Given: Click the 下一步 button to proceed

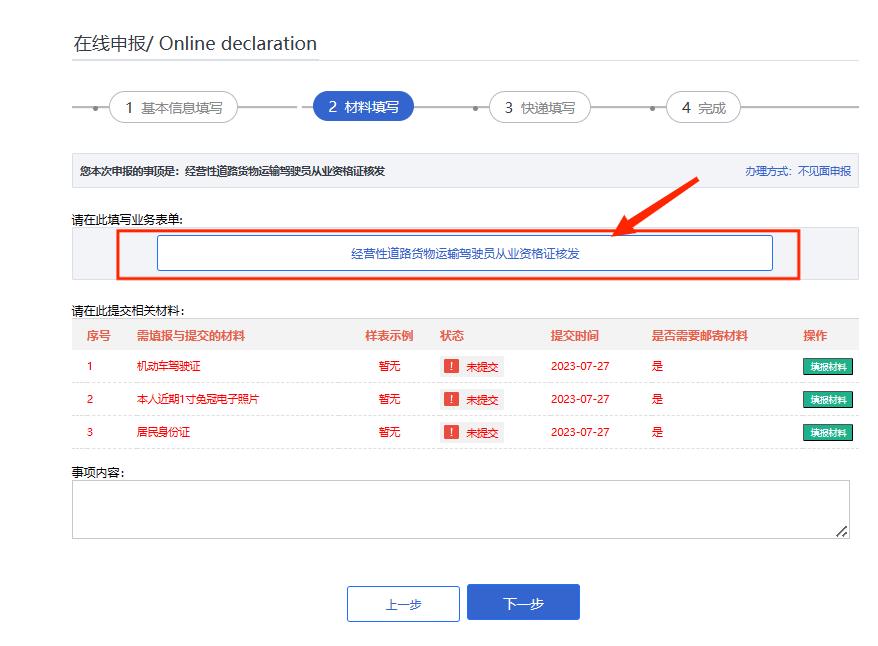Looking at the screenshot, I should tap(523, 602).
